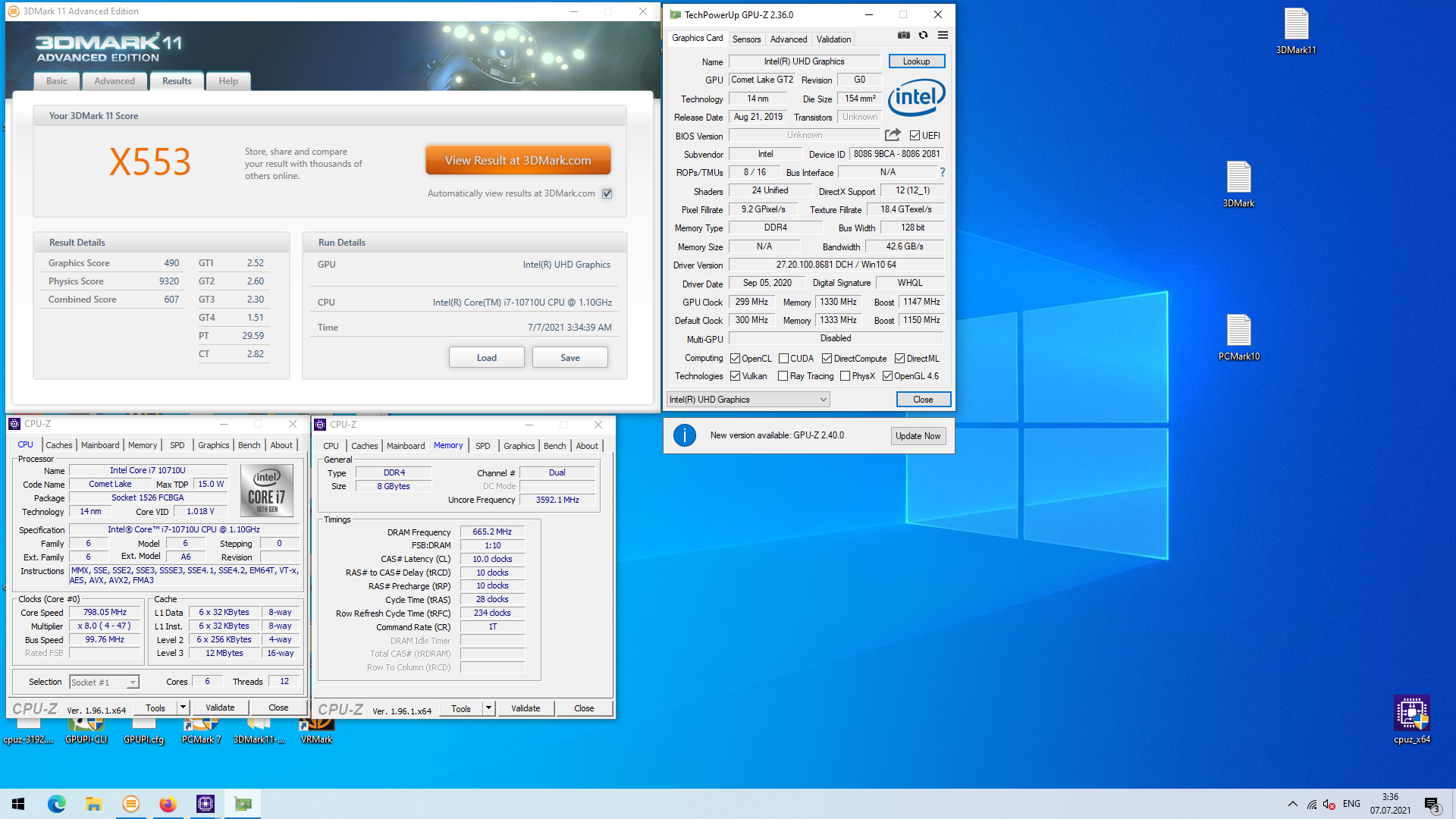Click the Bus Interface question mark

coord(943,173)
